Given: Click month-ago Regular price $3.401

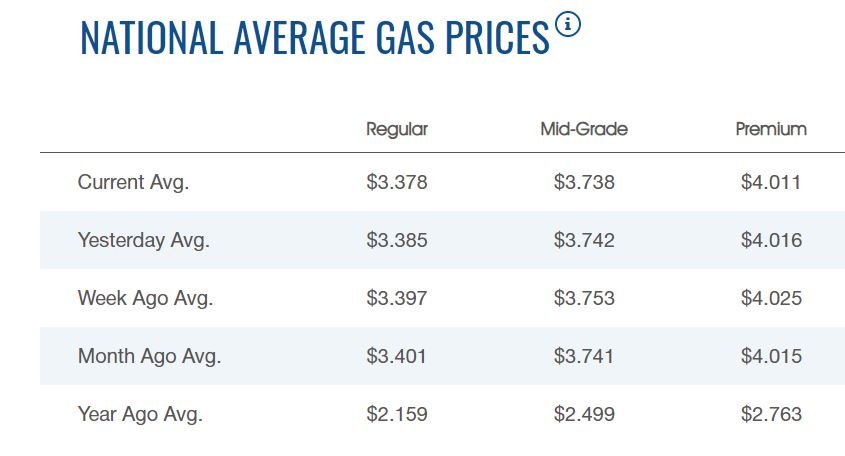Looking at the screenshot, I should 397,356.
